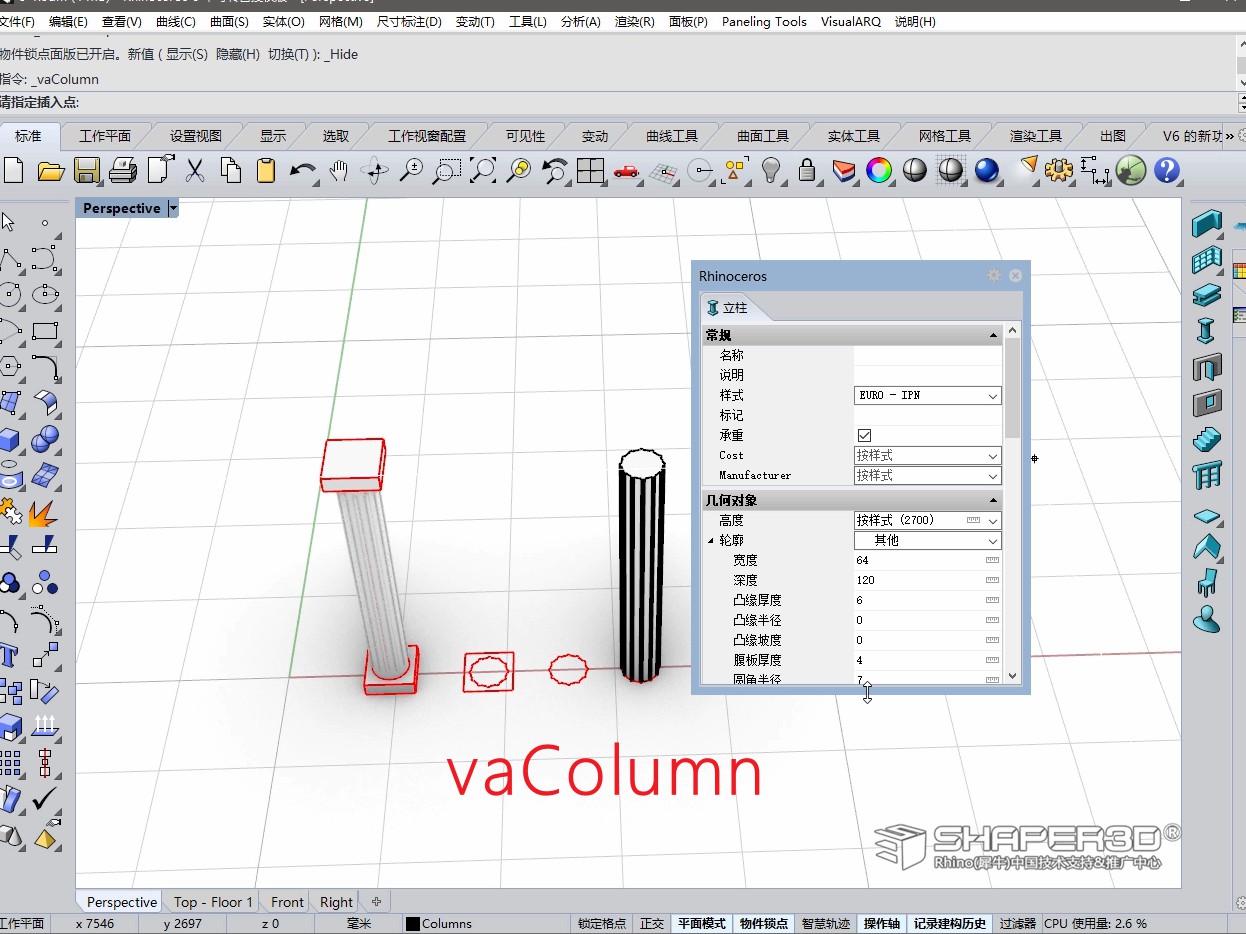Open Options gear icon
1246x934 pixels.
pyautogui.click(x=1058, y=170)
